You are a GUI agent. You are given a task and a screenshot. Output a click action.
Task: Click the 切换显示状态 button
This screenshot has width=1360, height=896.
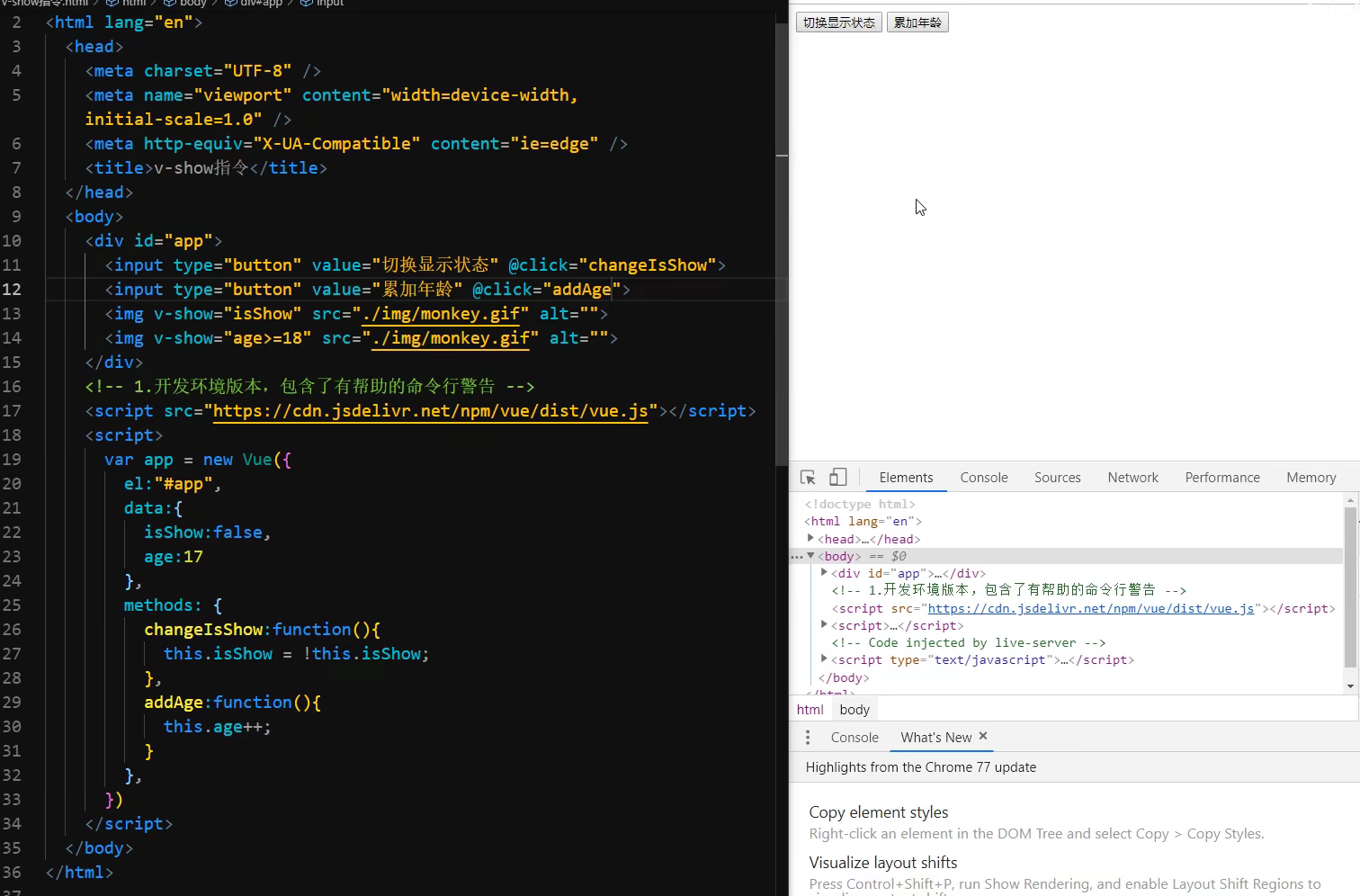[x=839, y=22]
